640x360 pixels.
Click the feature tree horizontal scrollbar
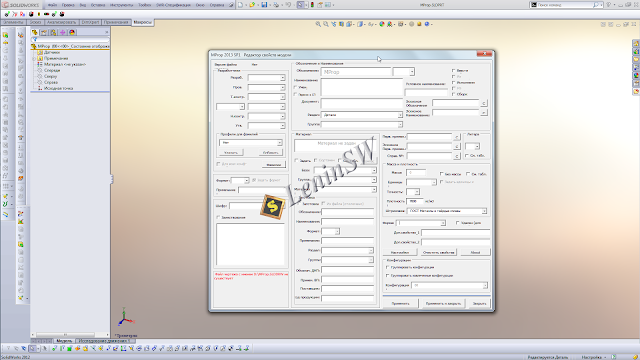[70, 335]
